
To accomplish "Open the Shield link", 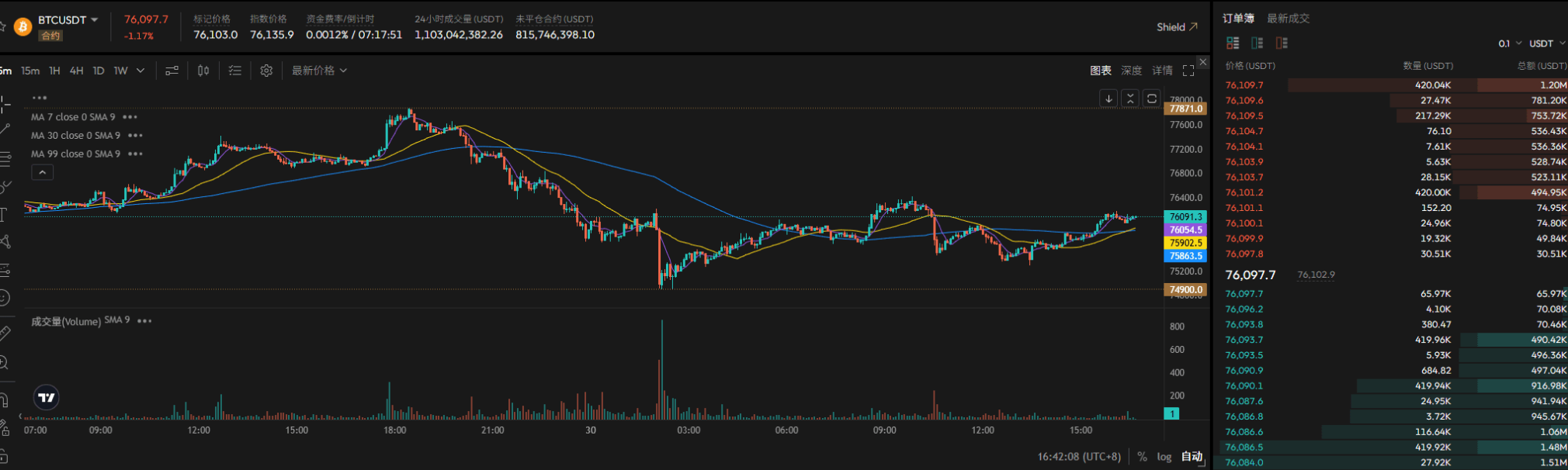I will (1177, 27).
